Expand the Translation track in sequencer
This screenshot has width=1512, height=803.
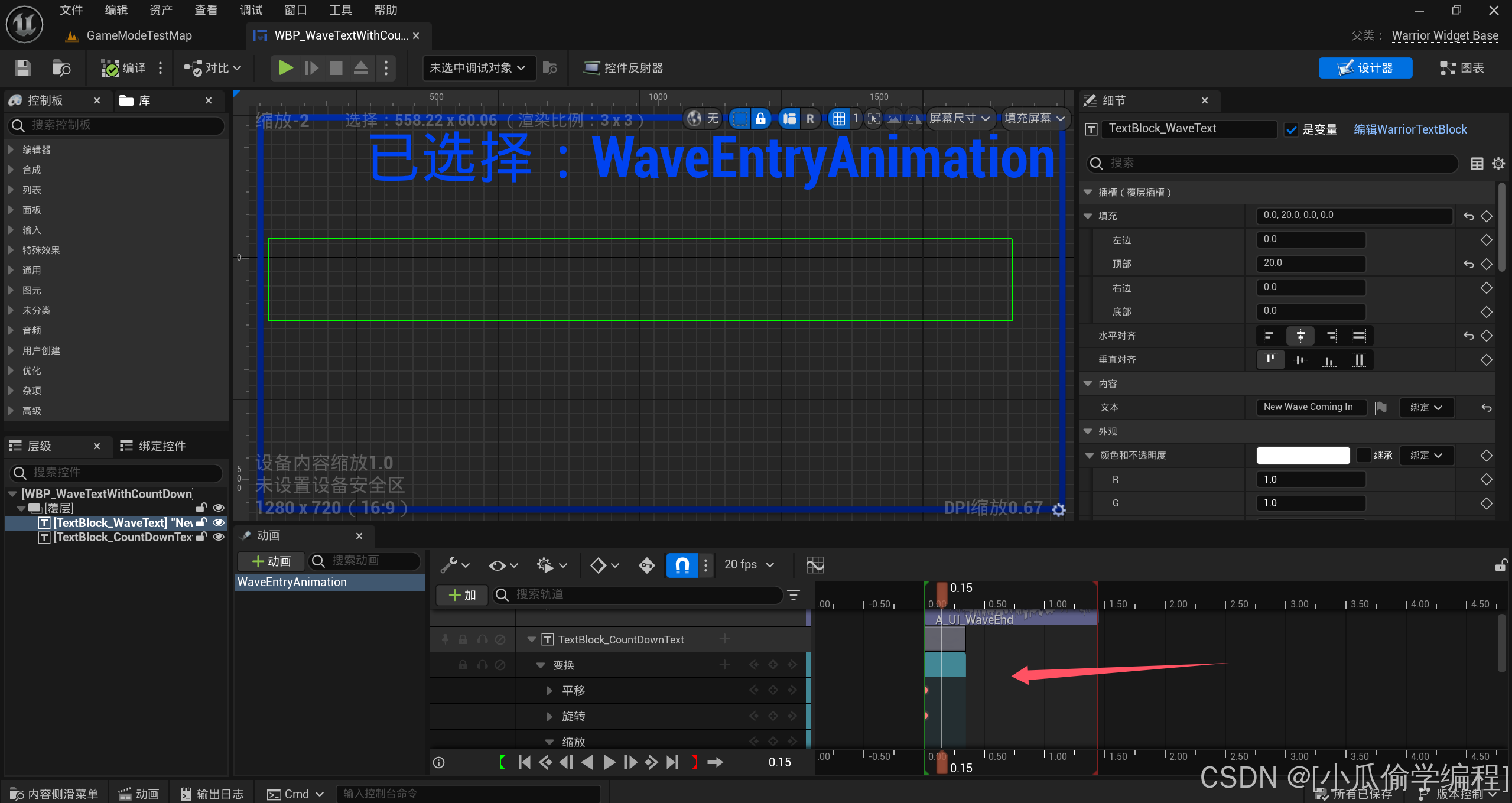tap(549, 691)
